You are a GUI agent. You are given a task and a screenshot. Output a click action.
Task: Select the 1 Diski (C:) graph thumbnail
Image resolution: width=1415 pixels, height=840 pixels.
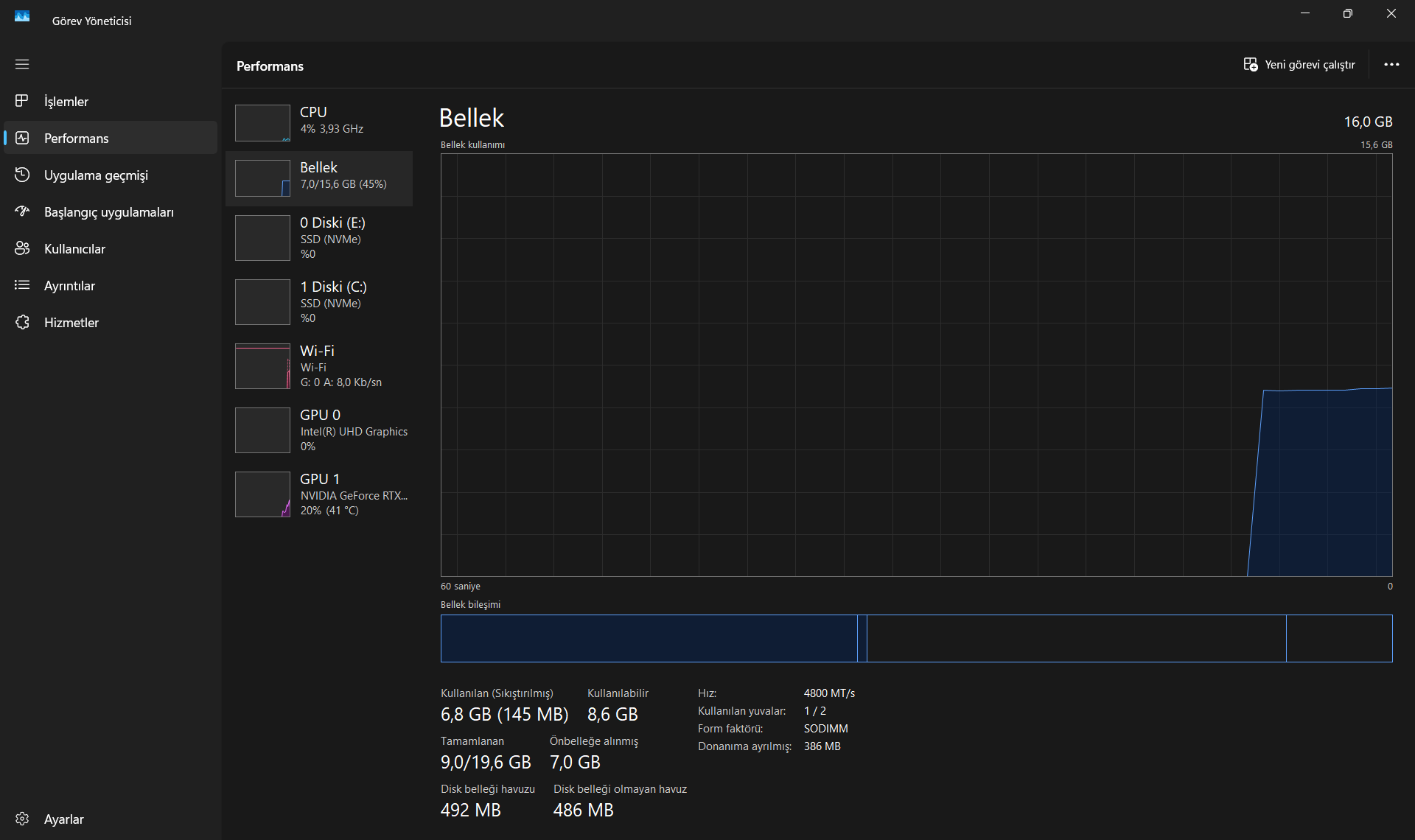[x=262, y=302]
